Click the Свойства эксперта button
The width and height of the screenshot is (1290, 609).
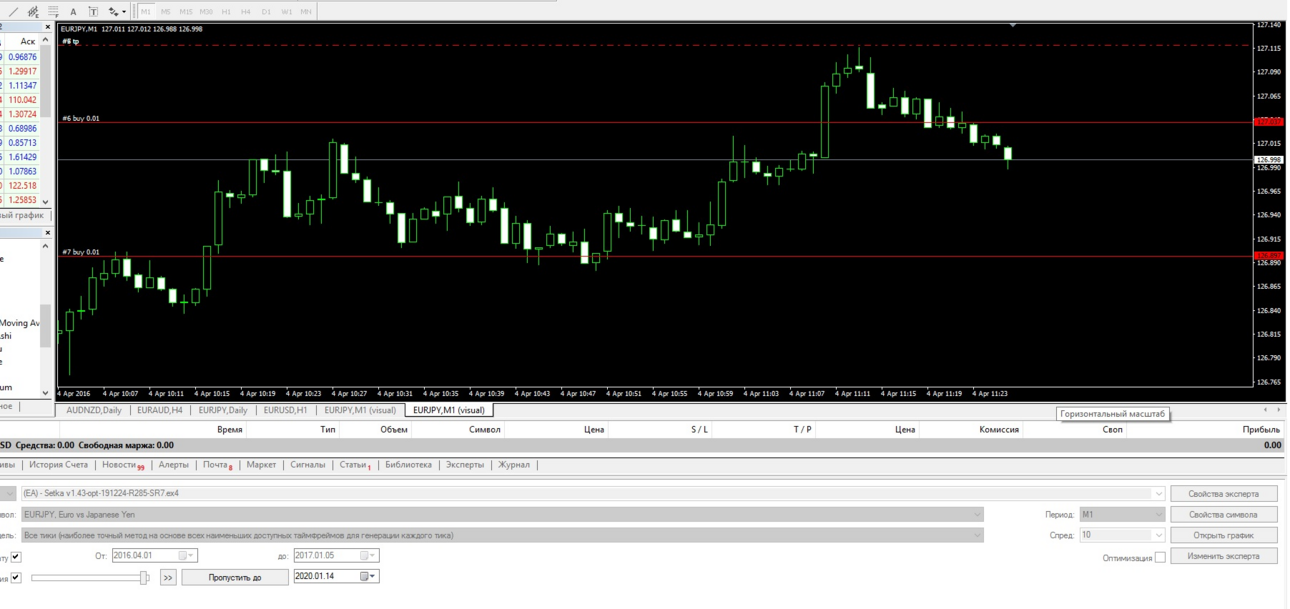(1224, 493)
